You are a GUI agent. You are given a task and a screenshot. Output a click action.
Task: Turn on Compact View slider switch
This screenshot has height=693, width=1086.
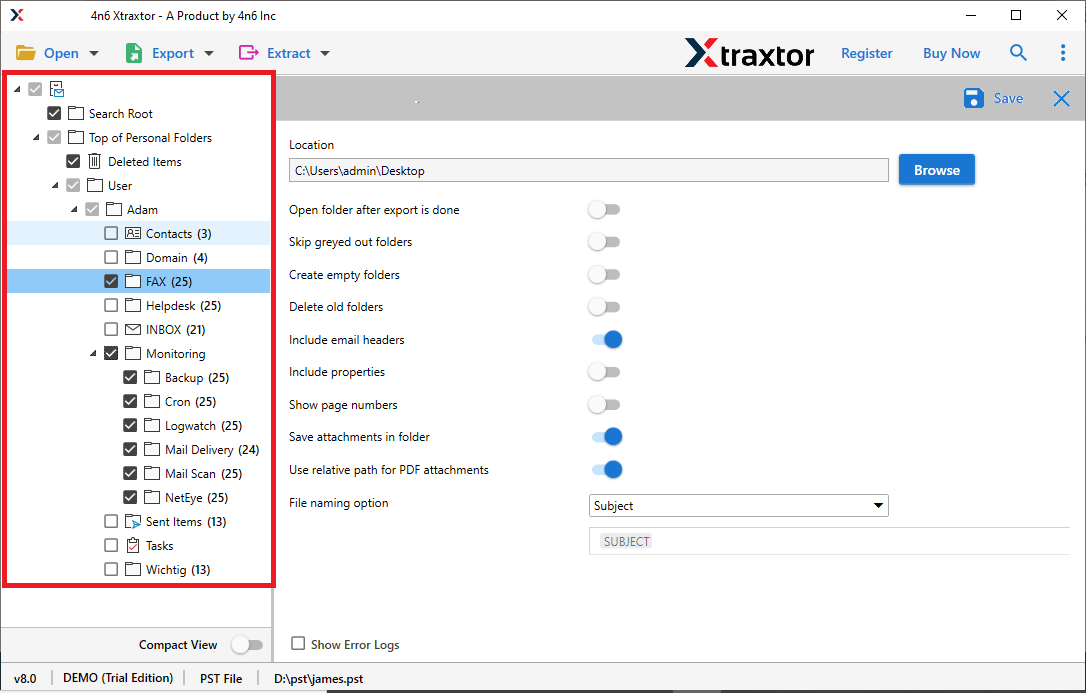coord(247,644)
